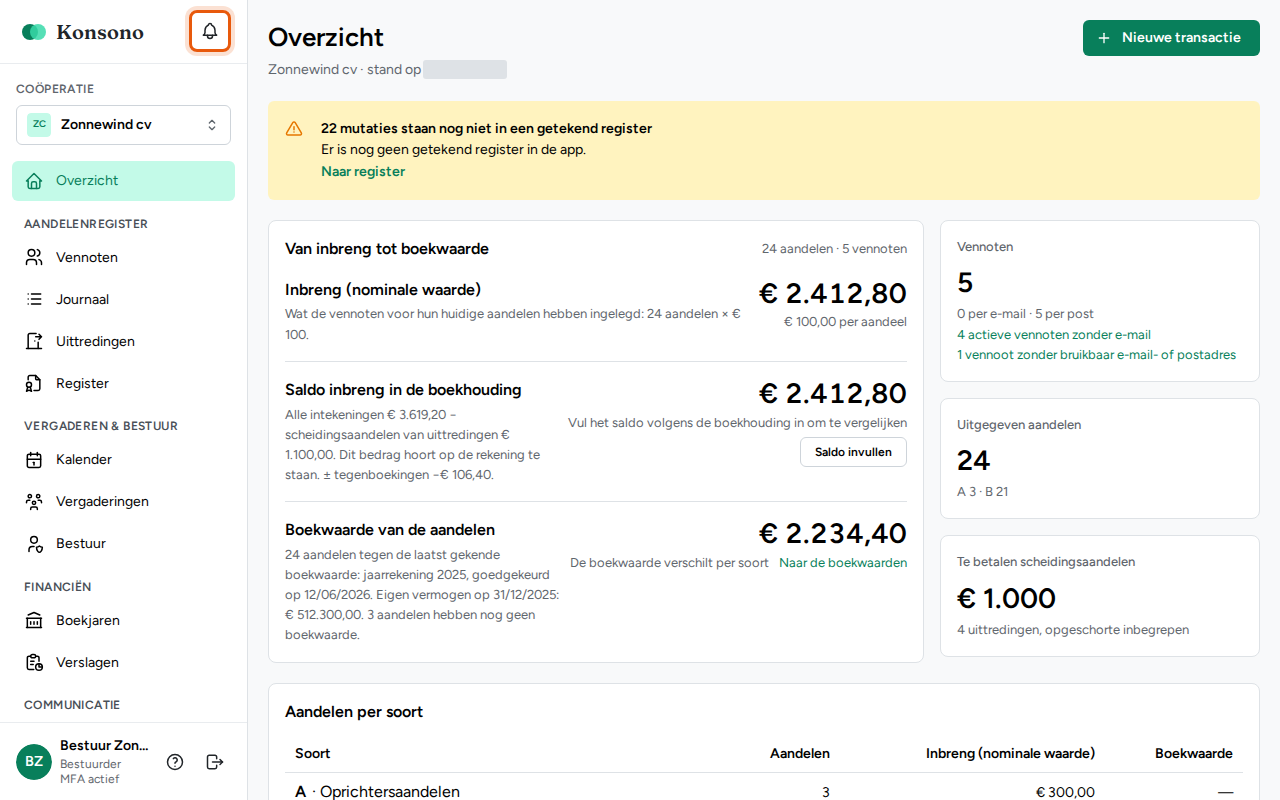The image size is (1280, 800).
Task: Click the Register icon in sidebar
Action: coord(34,383)
